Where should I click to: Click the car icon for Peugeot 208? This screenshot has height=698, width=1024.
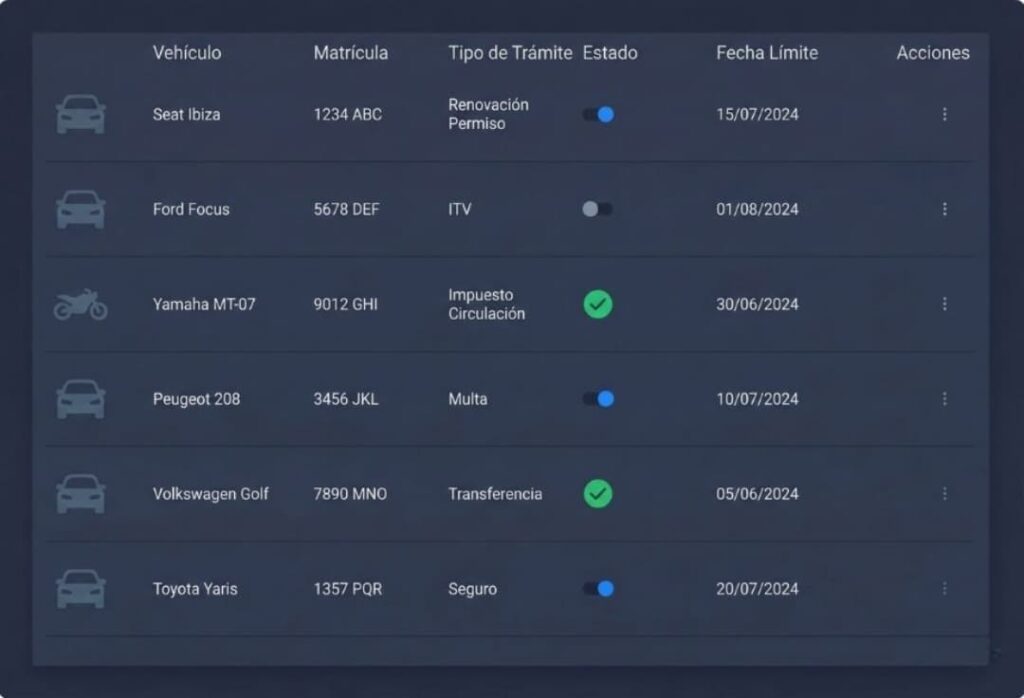tap(81, 399)
